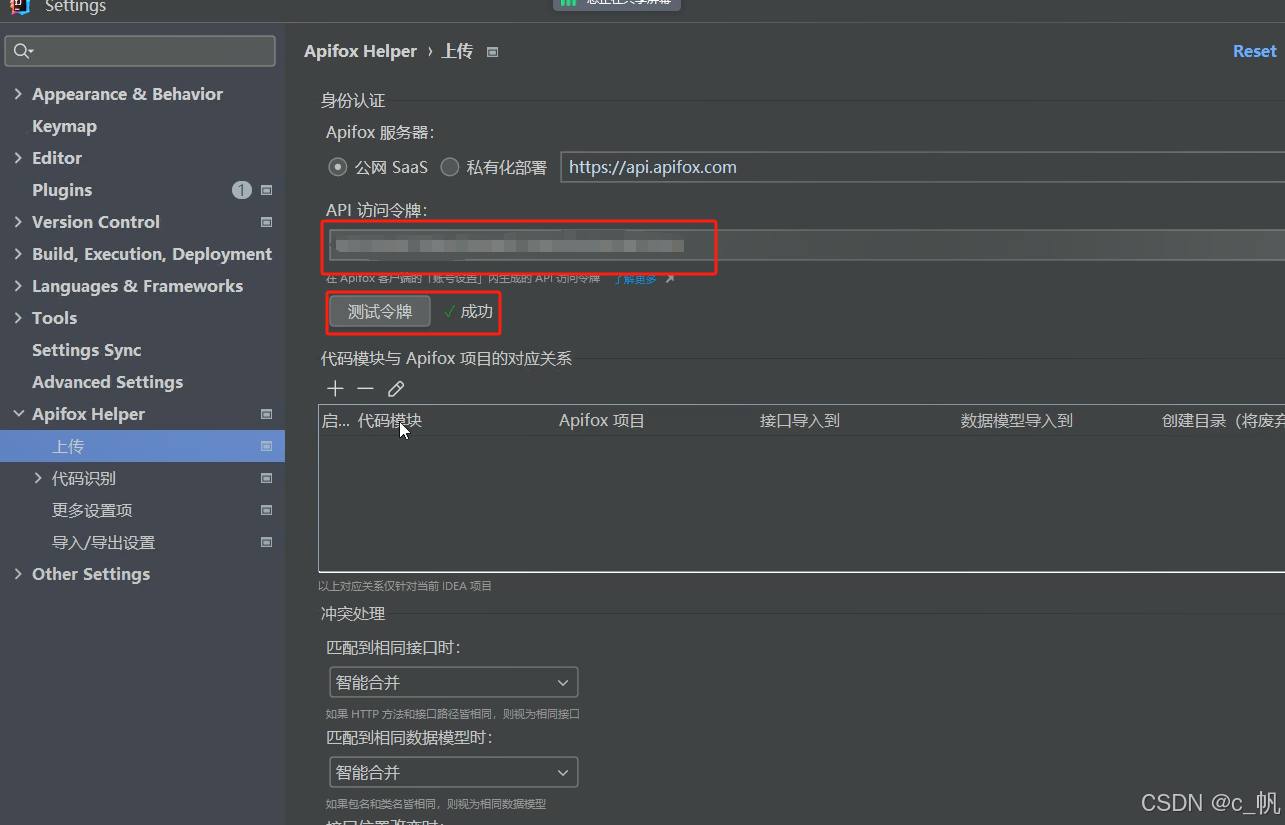Click Apifox Helper in the breadcrumb
The width and height of the screenshot is (1285, 825).
(x=360, y=51)
